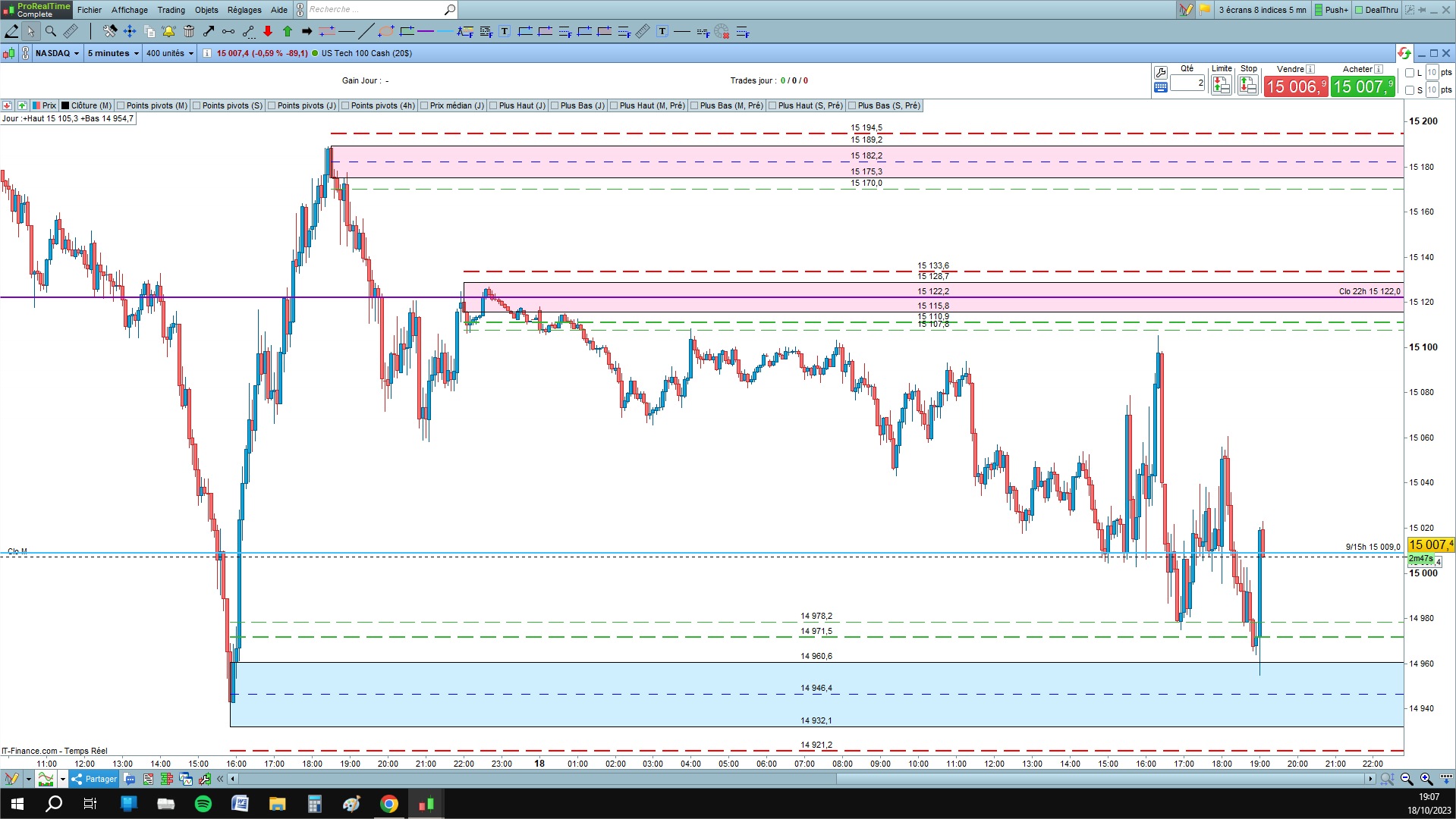
Task: Open the NASDAQ instrument dropdown
Action: (57, 53)
